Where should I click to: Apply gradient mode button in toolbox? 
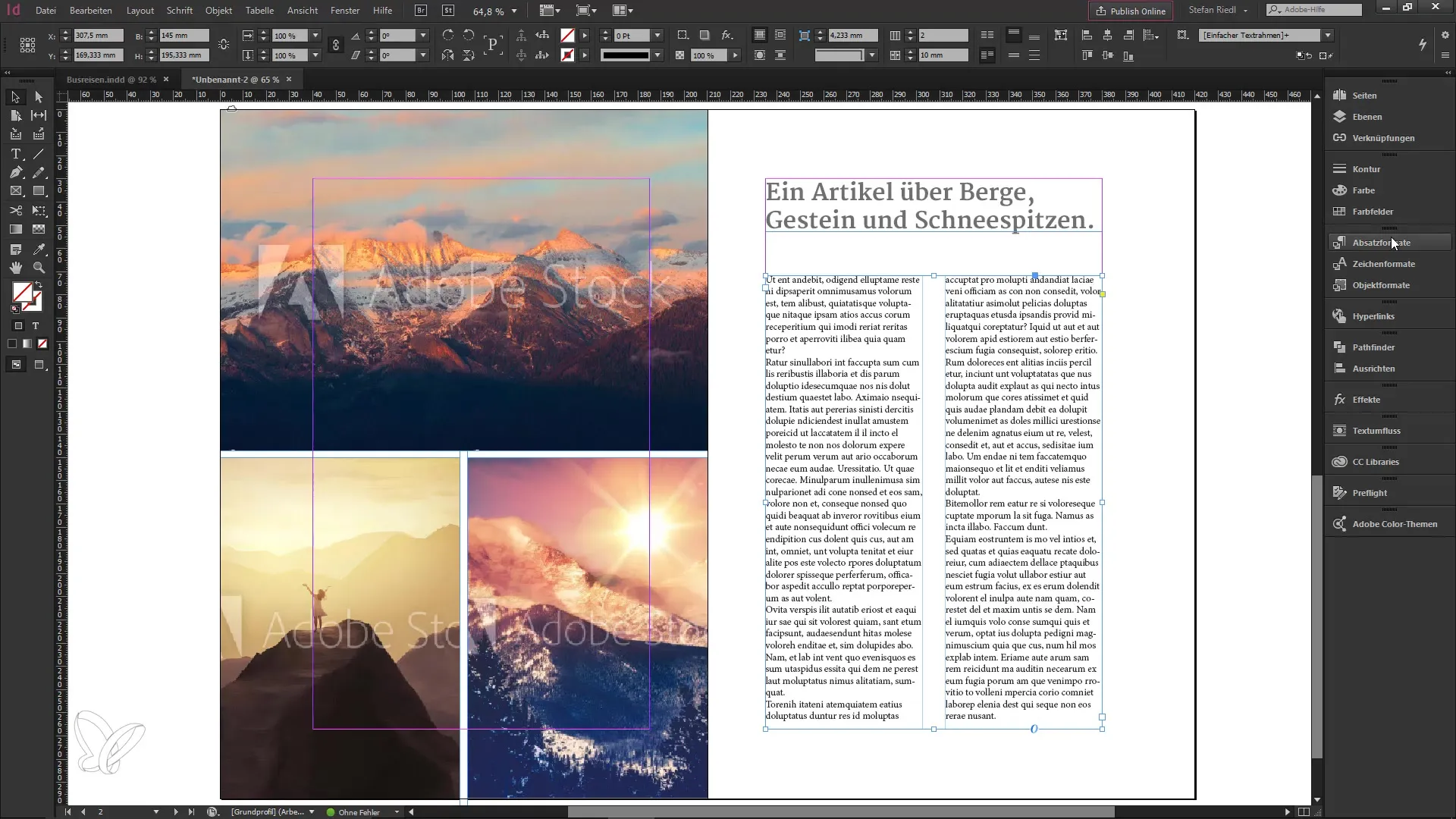tap(27, 344)
